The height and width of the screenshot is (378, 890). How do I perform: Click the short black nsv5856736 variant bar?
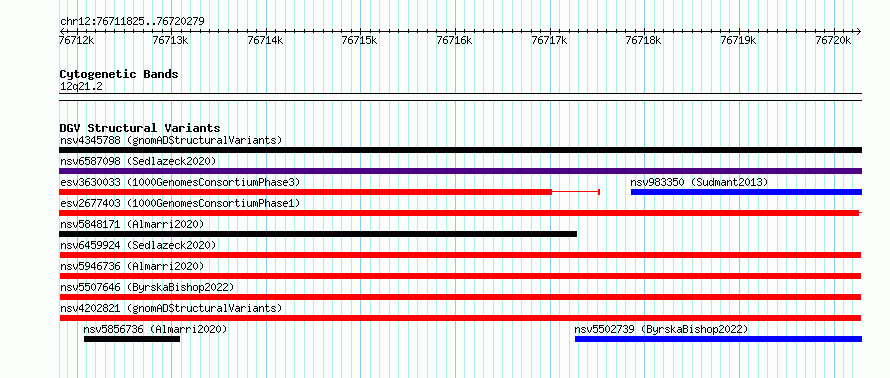pos(132,339)
